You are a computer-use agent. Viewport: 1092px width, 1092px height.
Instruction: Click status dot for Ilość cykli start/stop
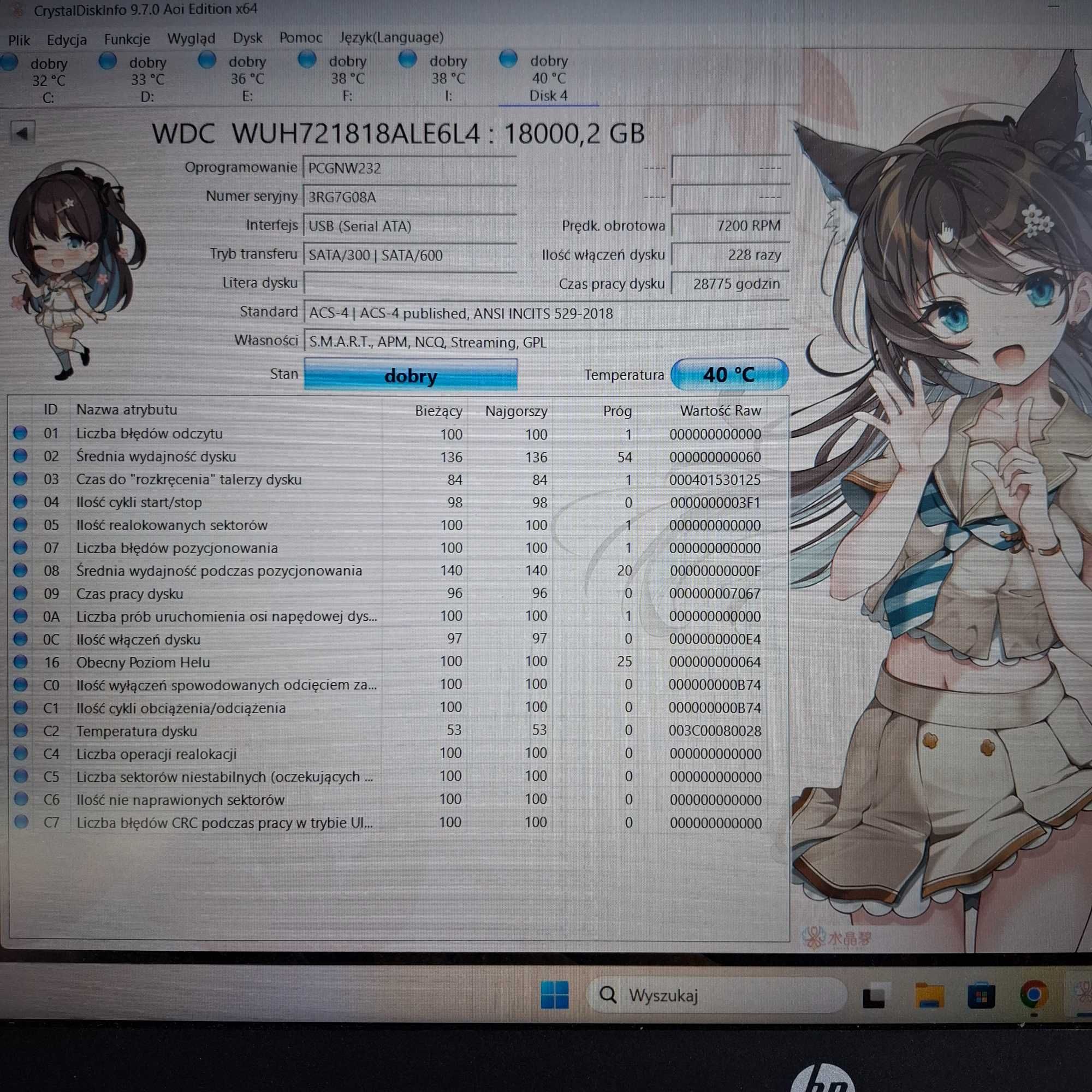20,501
